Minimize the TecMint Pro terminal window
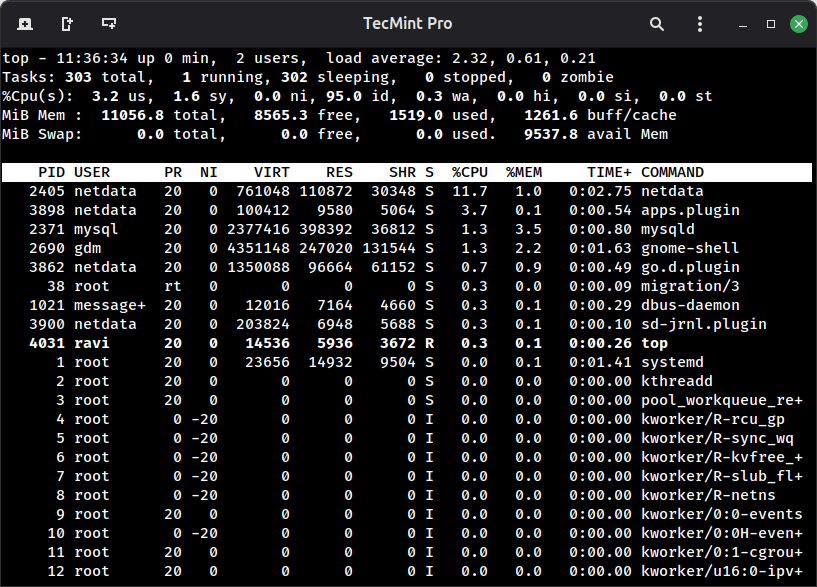This screenshot has width=817, height=587. 743,23
